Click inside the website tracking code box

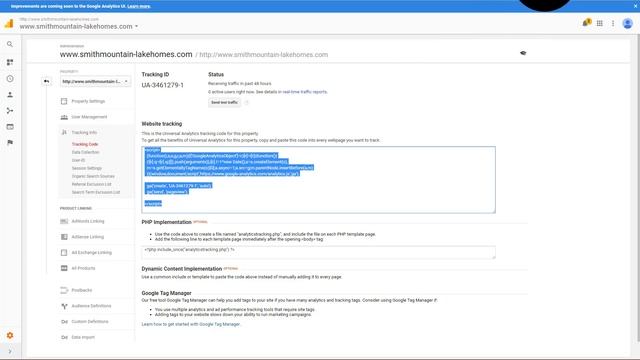(x=318, y=180)
